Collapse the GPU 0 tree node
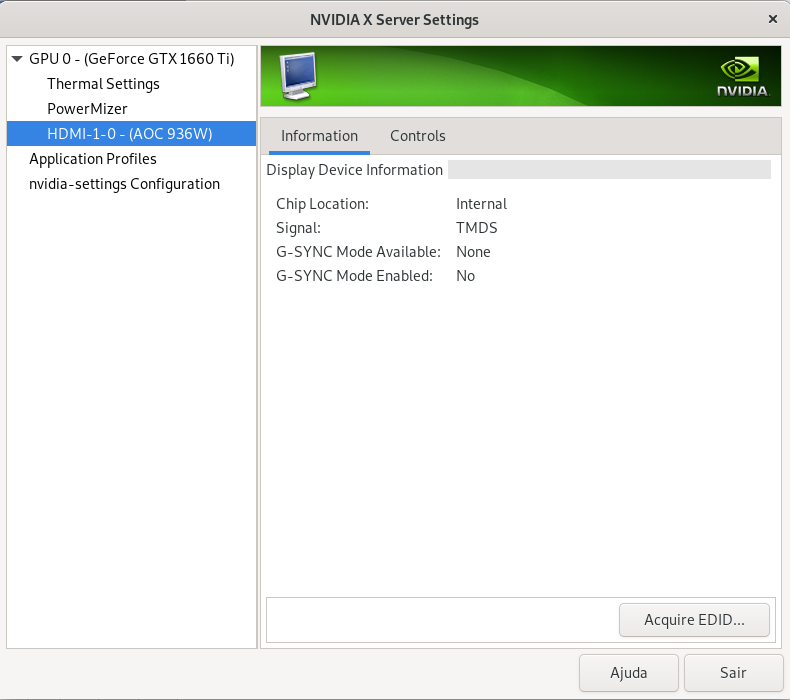 (x=17, y=59)
